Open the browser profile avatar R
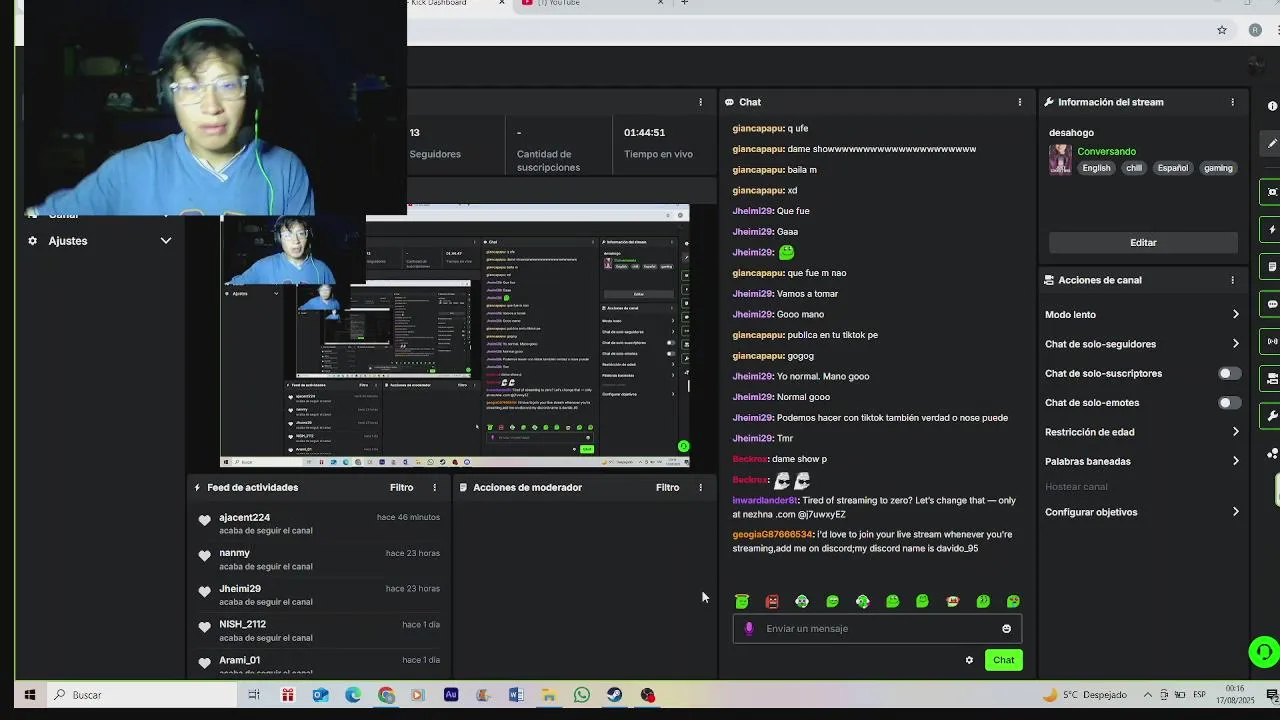1280x720 pixels. 1255,30
